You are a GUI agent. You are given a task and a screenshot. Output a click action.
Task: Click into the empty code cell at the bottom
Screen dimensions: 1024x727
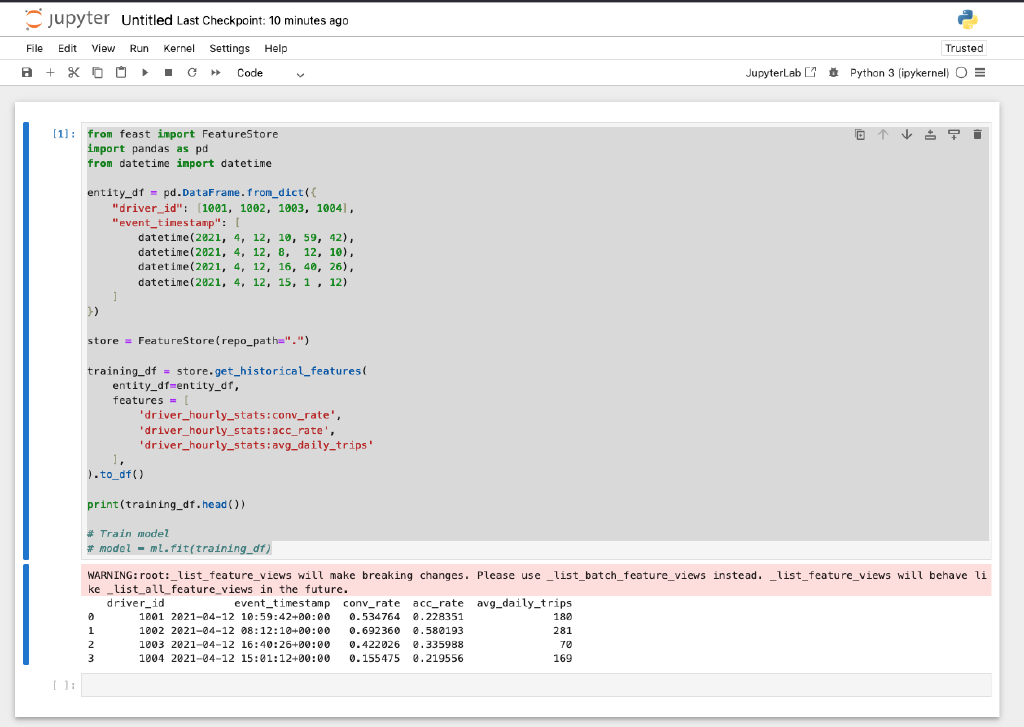tap(536, 685)
